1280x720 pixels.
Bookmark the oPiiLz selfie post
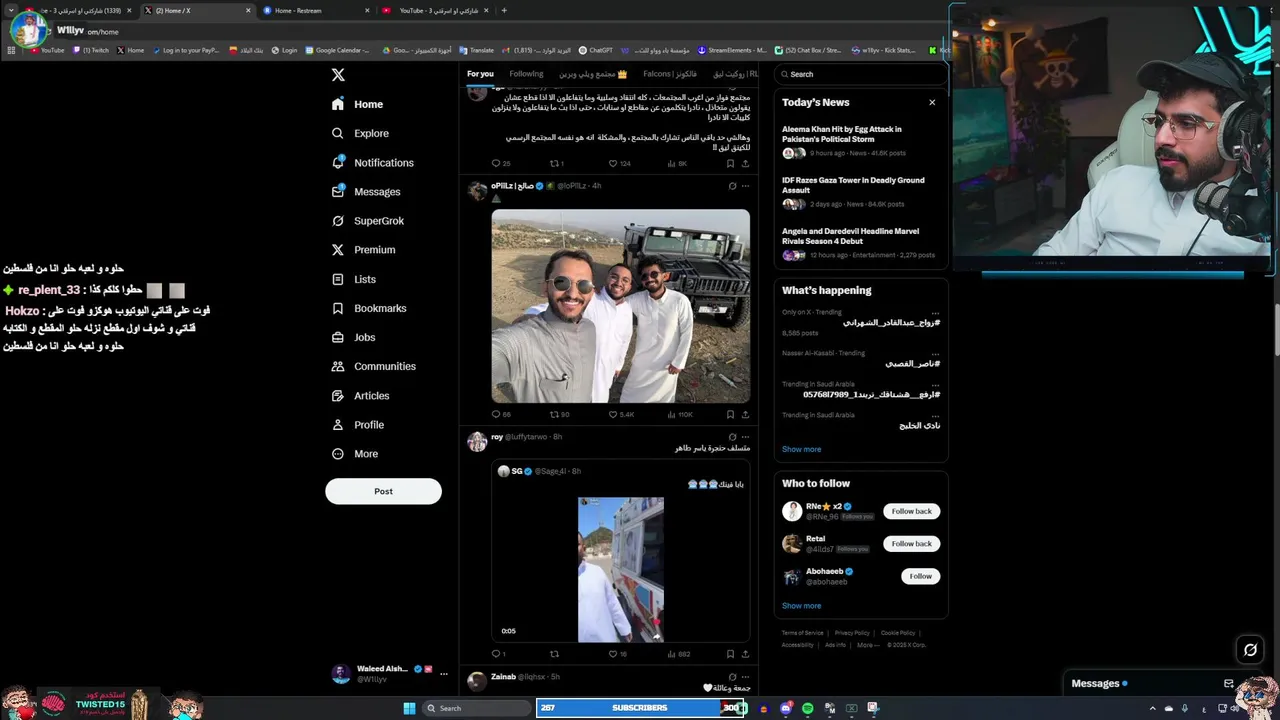click(x=730, y=414)
